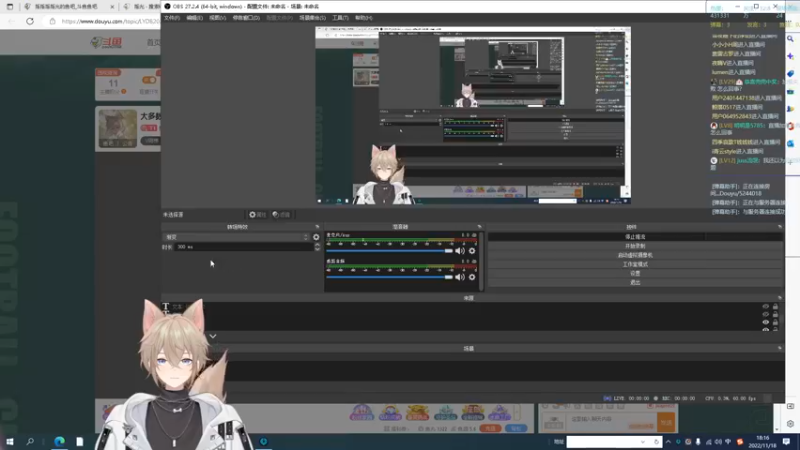
Task: Click the search icon in the Edge sidebar
Action: [x=790, y=39]
